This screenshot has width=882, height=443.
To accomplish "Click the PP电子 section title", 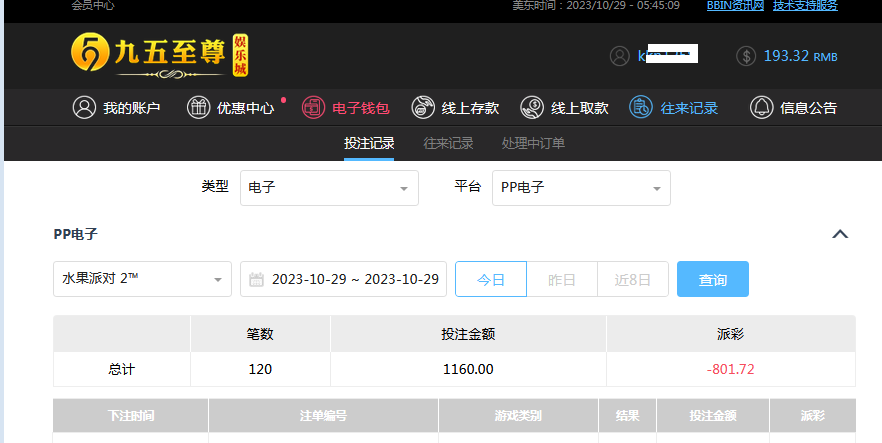I will tap(76, 234).
